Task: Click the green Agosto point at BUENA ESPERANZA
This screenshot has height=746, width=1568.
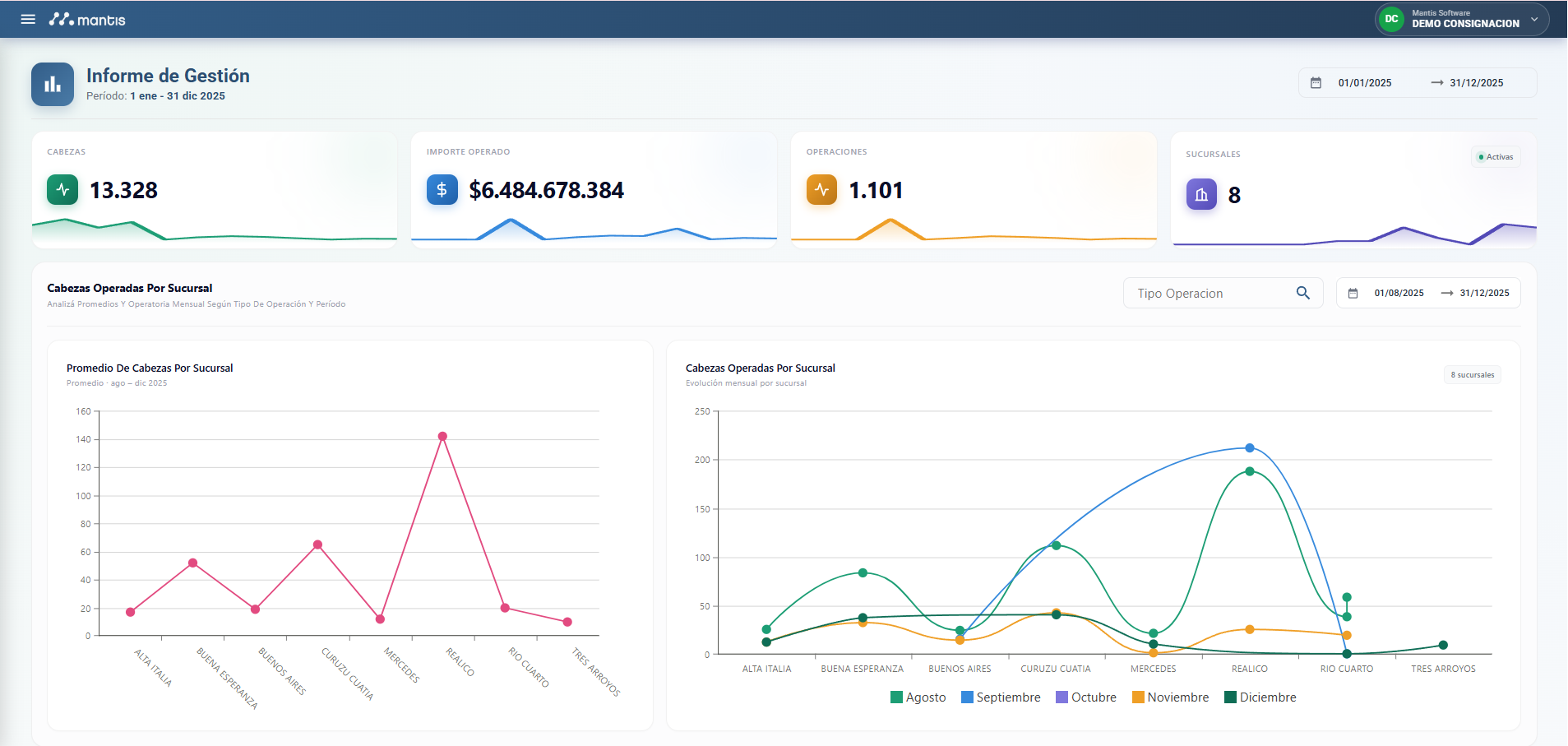Action: (x=863, y=572)
